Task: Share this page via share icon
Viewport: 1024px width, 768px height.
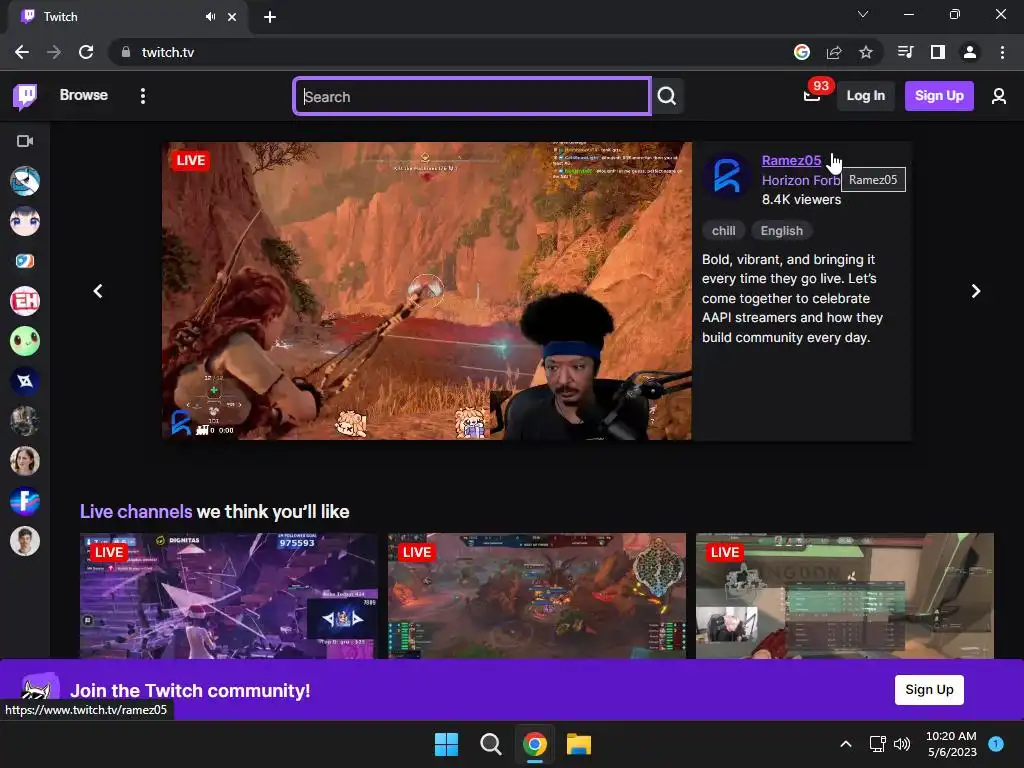Action: tap(834, 52)
